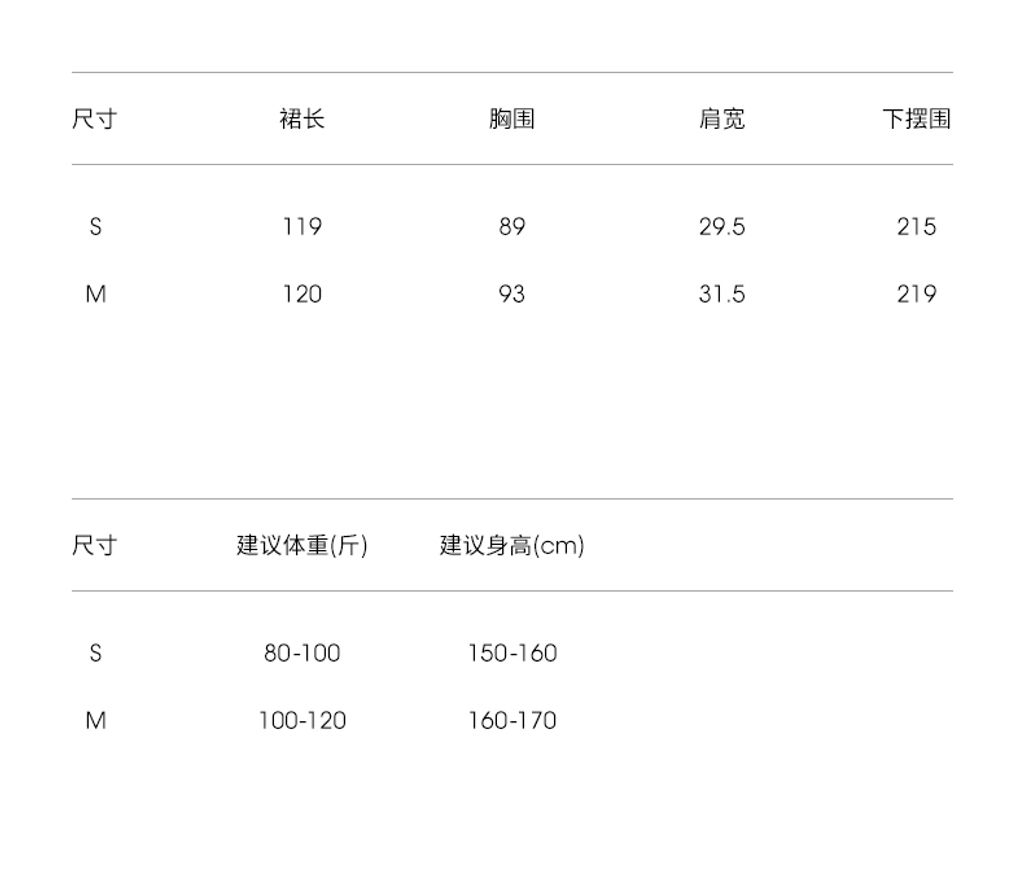Click shoulder width value 29.5
This screenshot has height=879, width=1024.
pyautogui.click(x=721, y=227)
